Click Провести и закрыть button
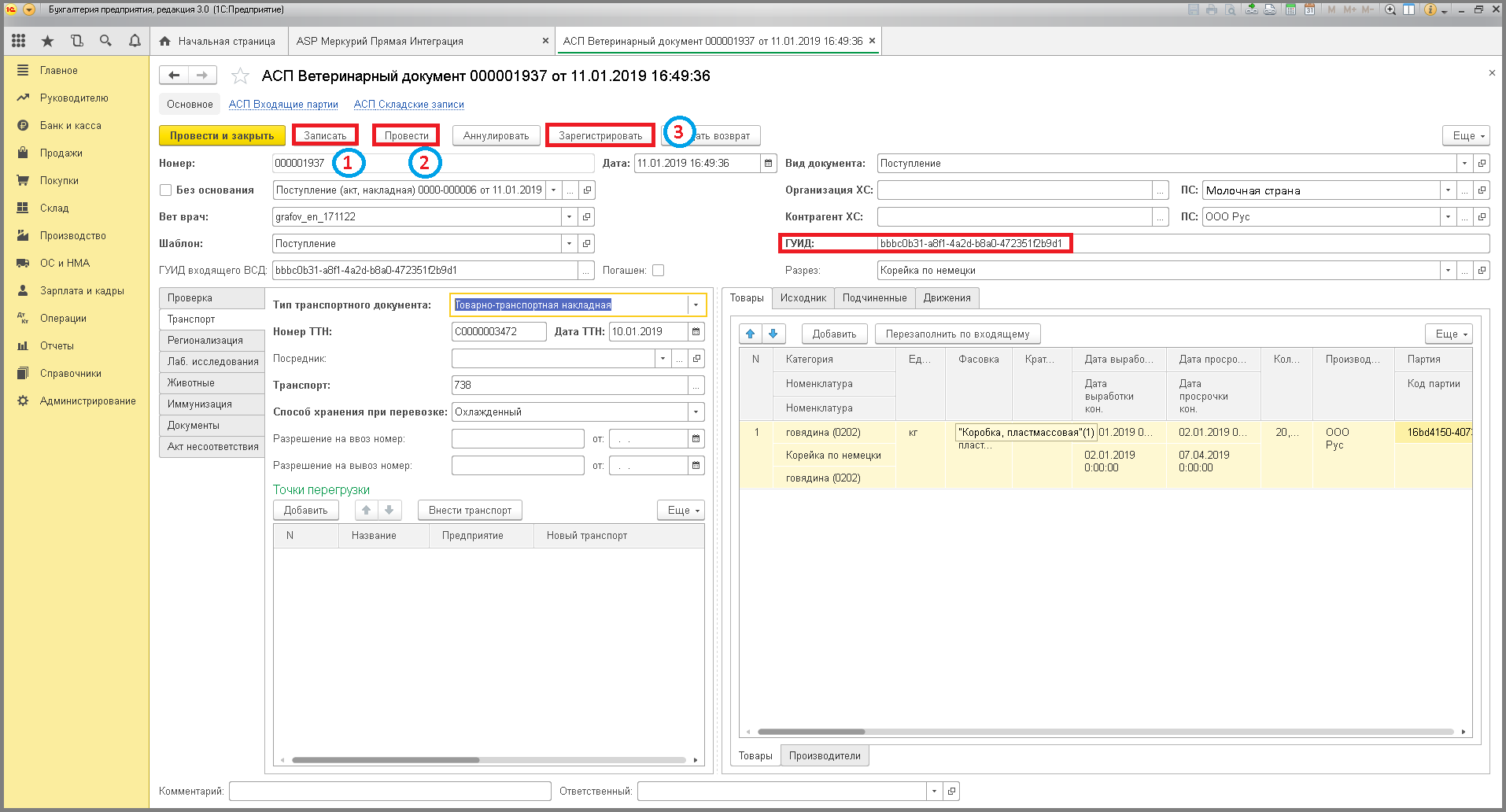 [x=222, y=135]
